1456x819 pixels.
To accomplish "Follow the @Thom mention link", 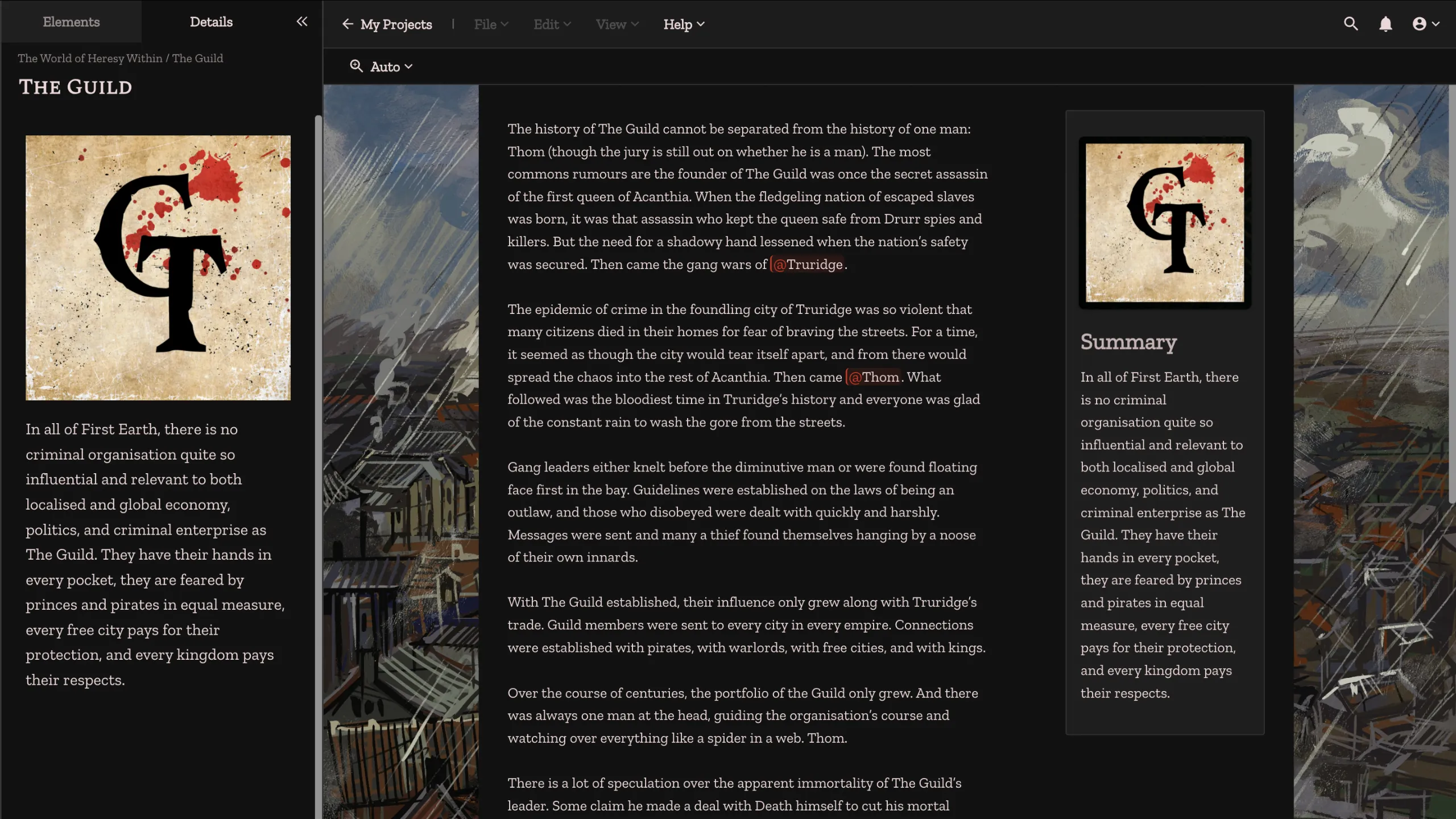I will pyautogui.click(x=874, y=377).
